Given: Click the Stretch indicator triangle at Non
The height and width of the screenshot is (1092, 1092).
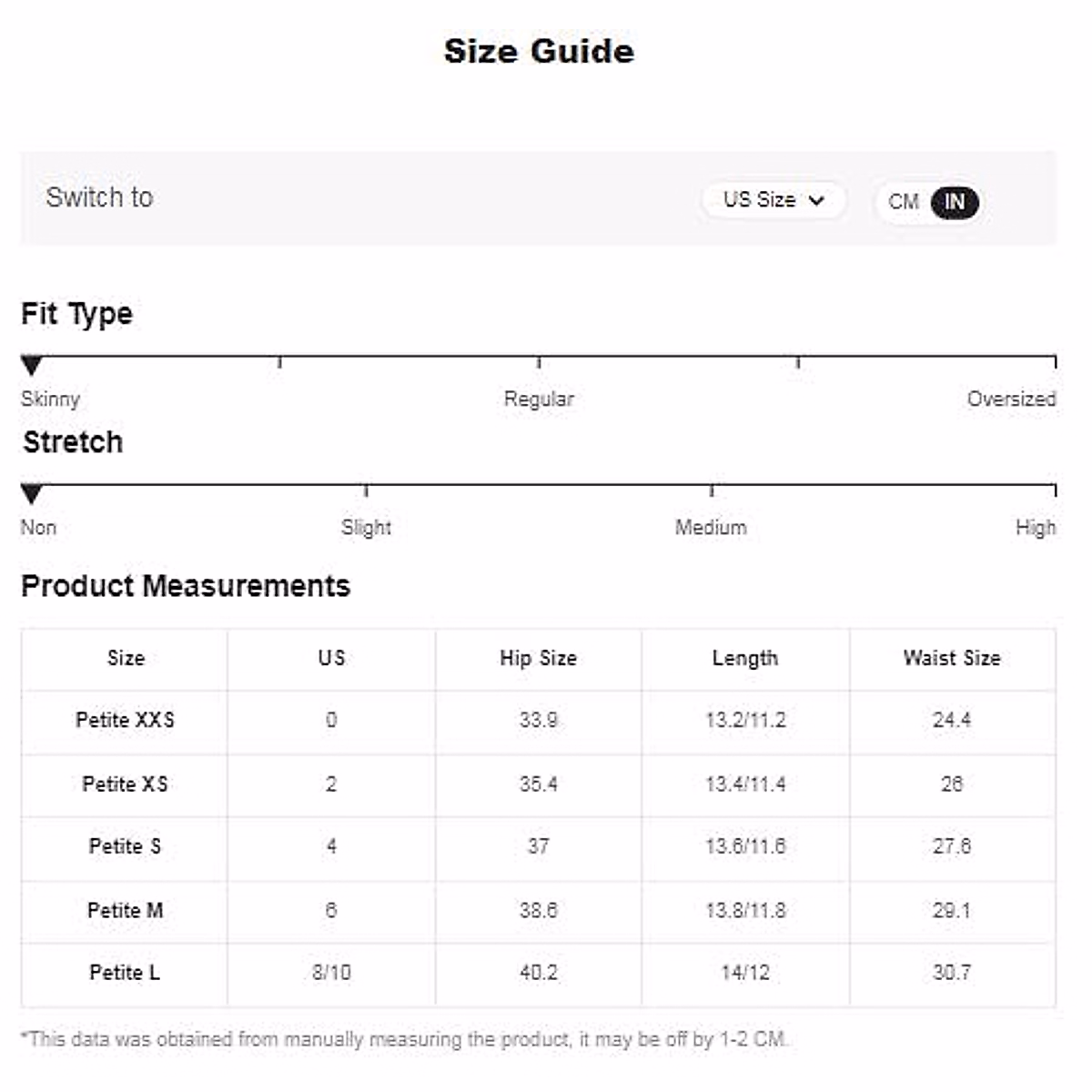Looking at the screenshot, I should point(32,494).
